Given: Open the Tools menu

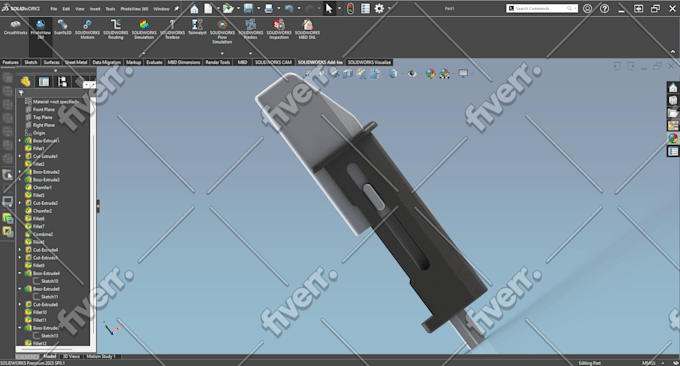Looking at the screenshot, I should click(111, 9).
